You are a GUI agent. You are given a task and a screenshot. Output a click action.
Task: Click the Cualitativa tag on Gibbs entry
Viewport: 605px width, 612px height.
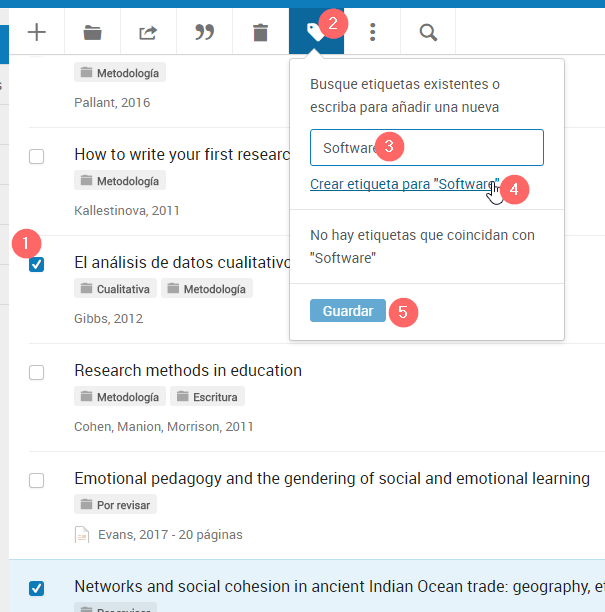point(116,289)
